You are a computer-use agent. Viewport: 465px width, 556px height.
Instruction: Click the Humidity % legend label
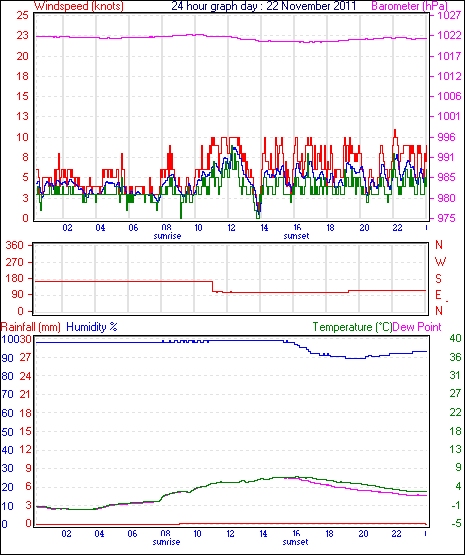point(92,327)
